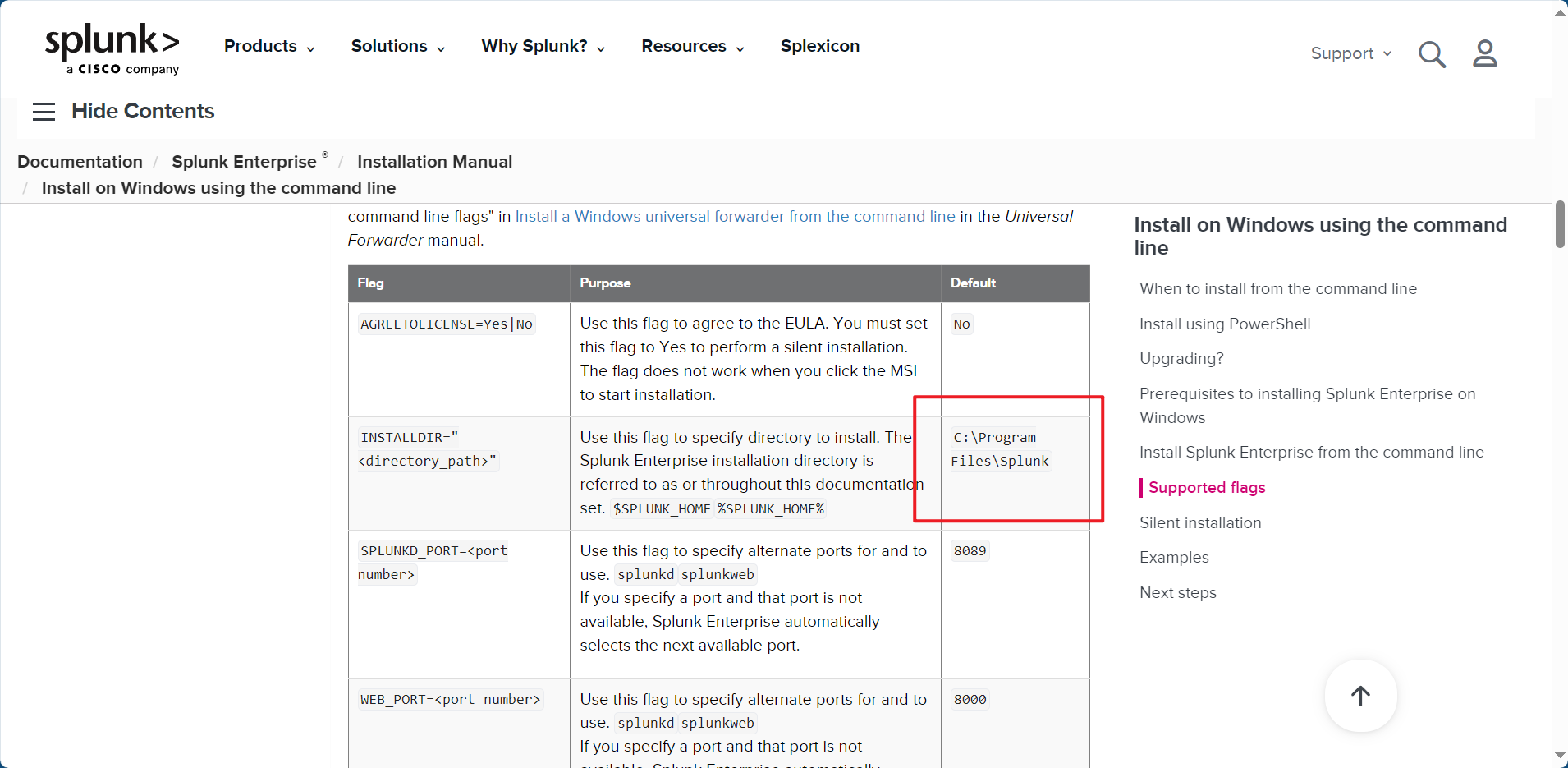1568x768 pixels.
Task: Click the current page breadcrumb title
Action: click(218, 188)
